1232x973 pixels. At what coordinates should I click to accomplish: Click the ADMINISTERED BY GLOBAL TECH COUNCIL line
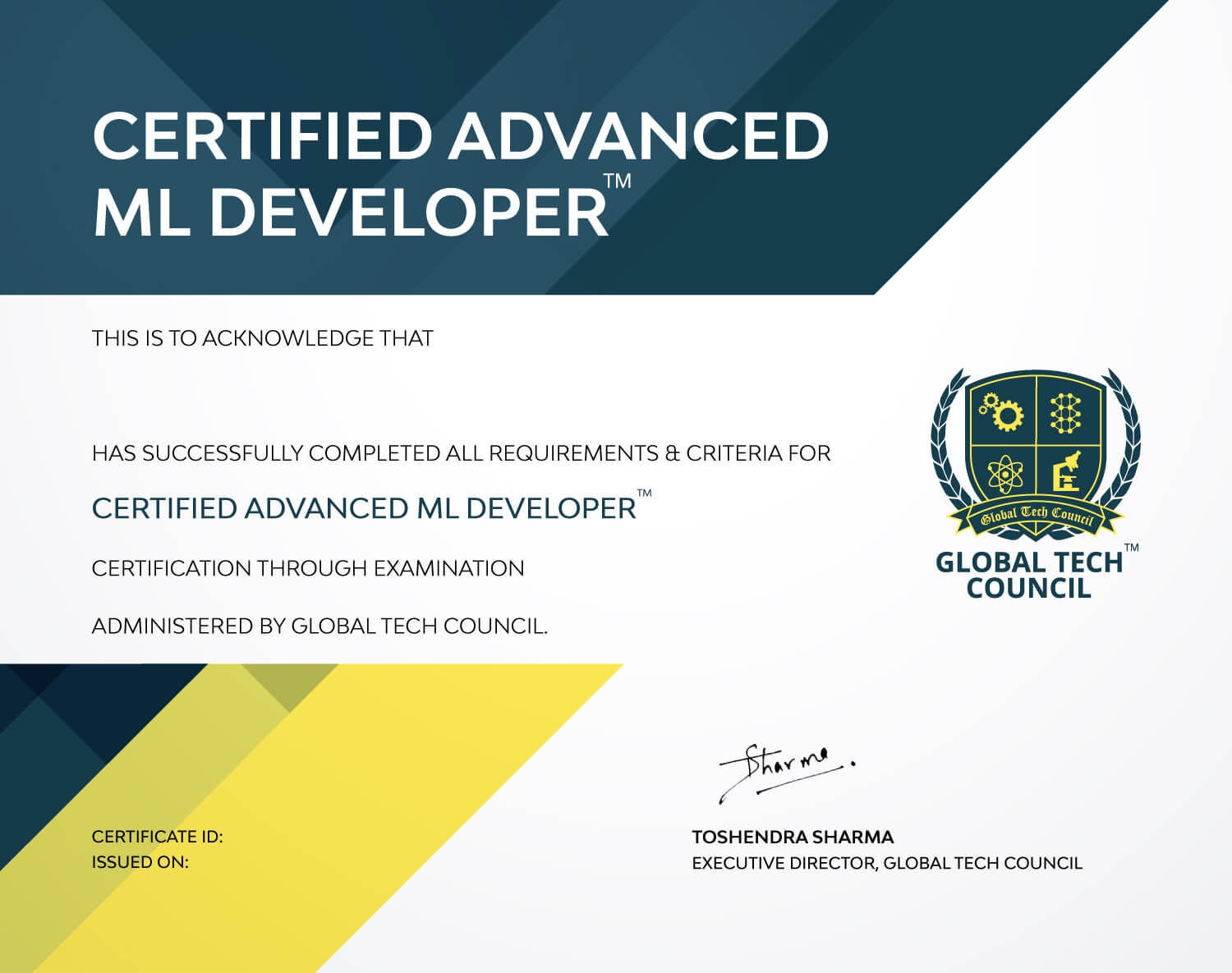coord(319,626)
